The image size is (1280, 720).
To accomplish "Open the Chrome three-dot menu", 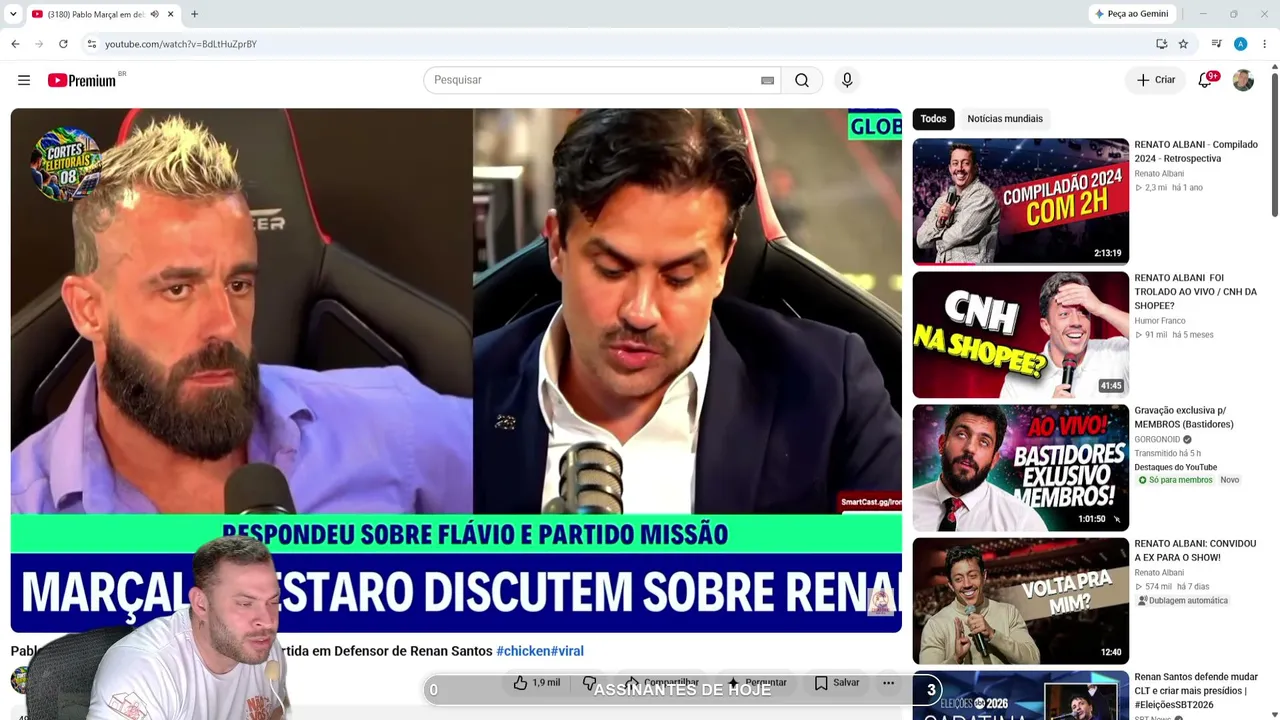I will click(1264, 44).
